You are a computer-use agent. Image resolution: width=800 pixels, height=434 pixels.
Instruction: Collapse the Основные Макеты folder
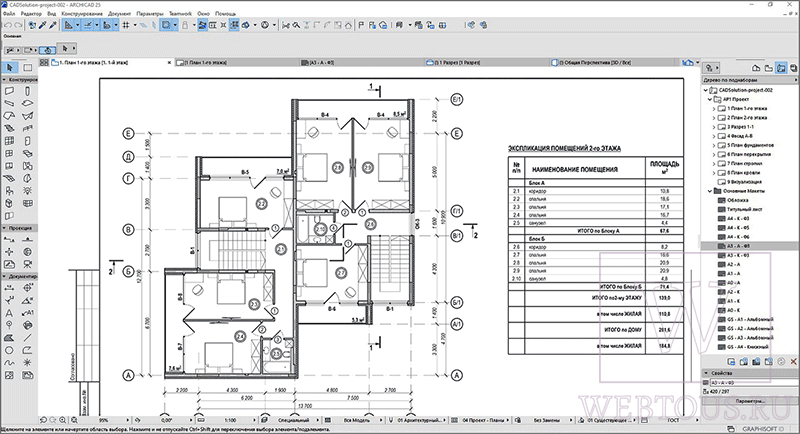pyautogui.click(x=710, y=191)
